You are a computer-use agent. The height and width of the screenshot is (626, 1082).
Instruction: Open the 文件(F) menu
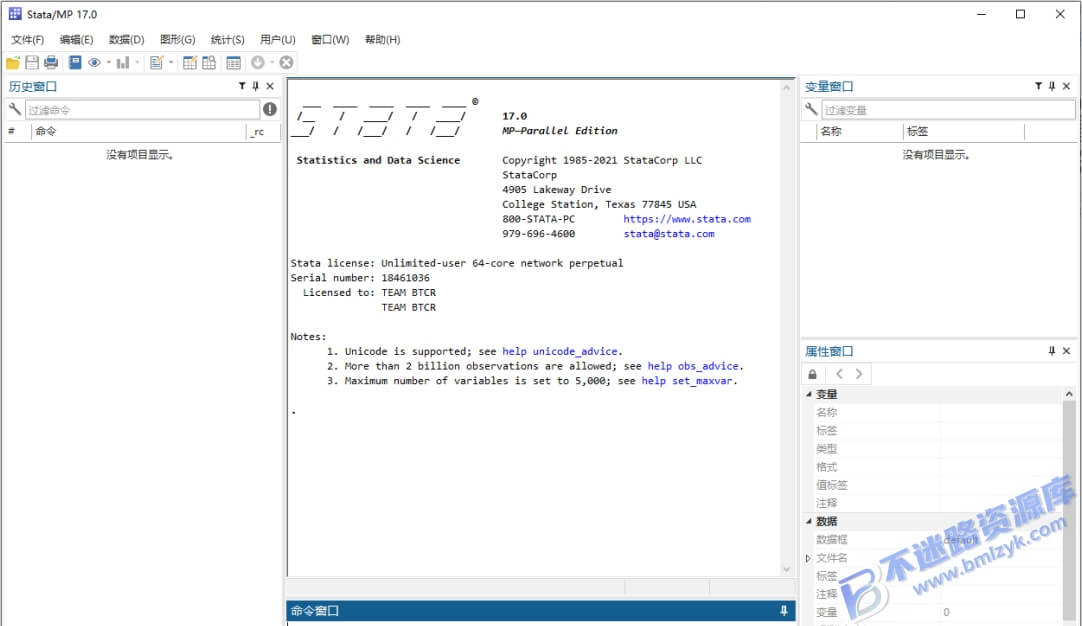click(x=27, y=39)
